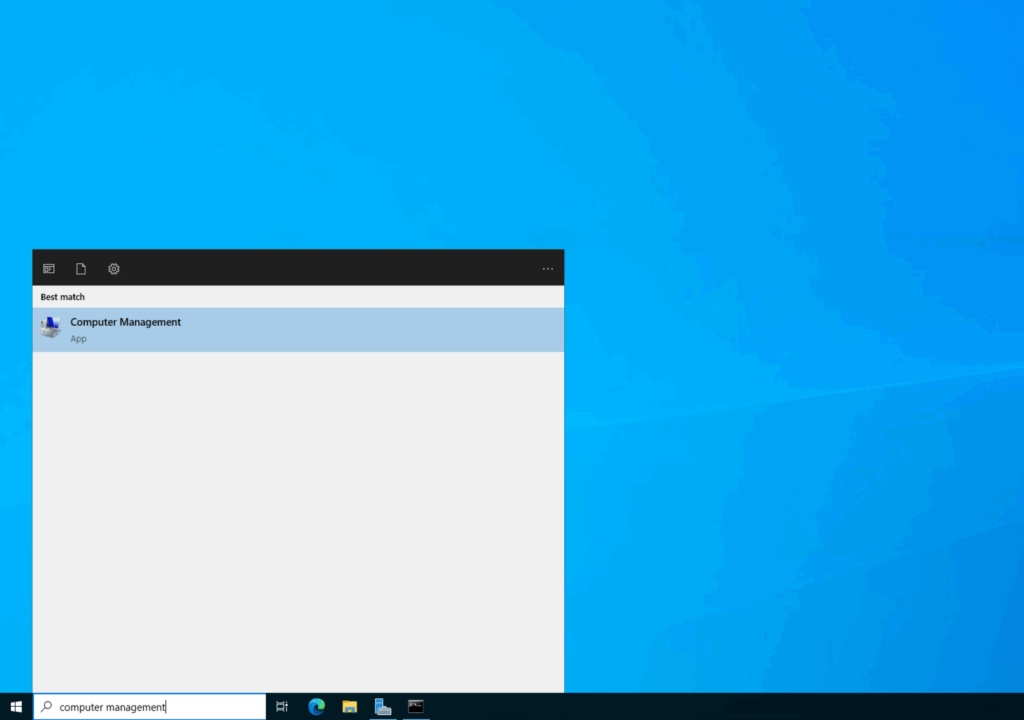Click the App label under Computer Management

[x=78, y=338]
